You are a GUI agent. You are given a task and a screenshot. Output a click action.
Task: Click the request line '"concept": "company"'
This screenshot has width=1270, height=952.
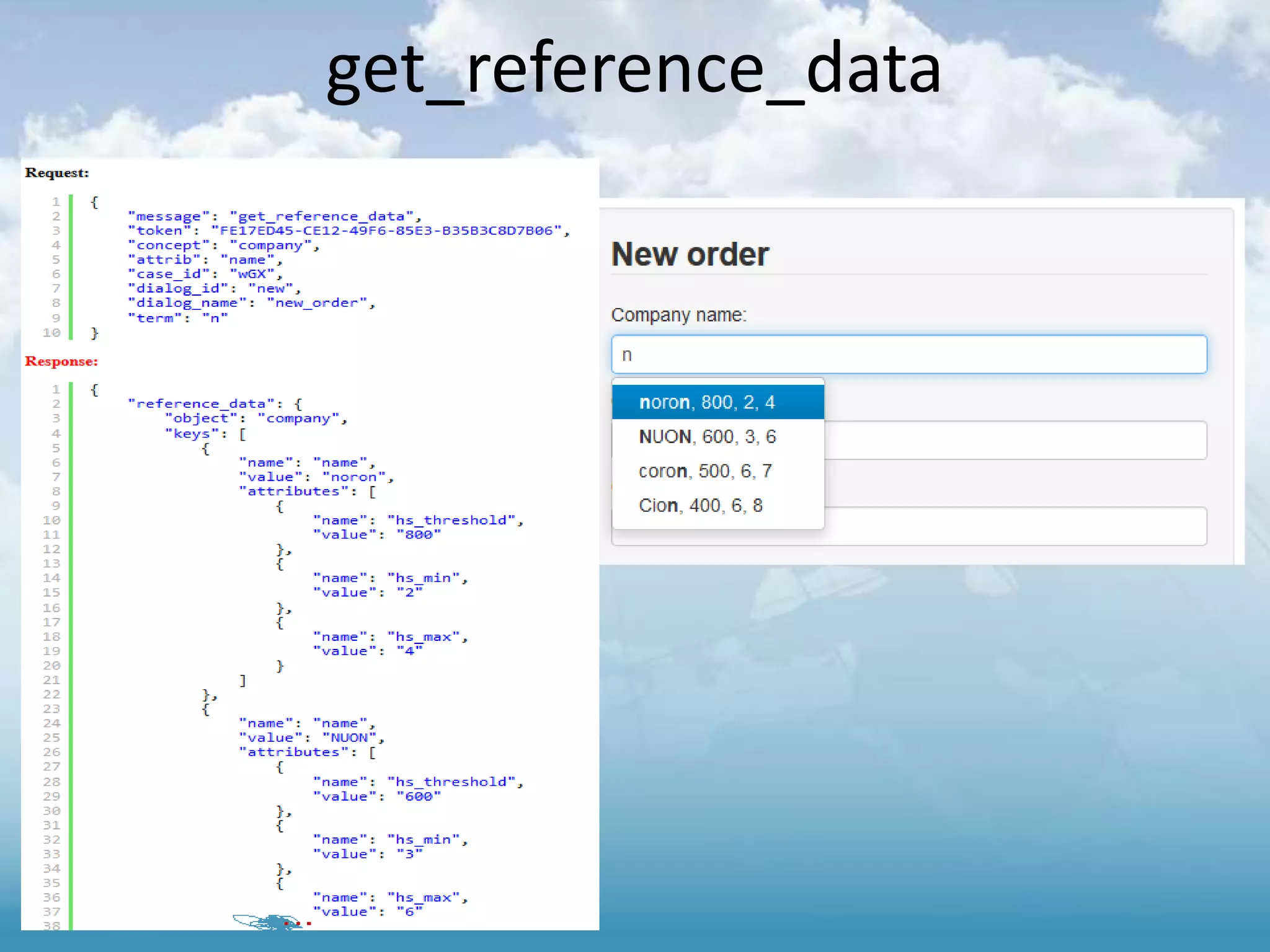[224, 245]
